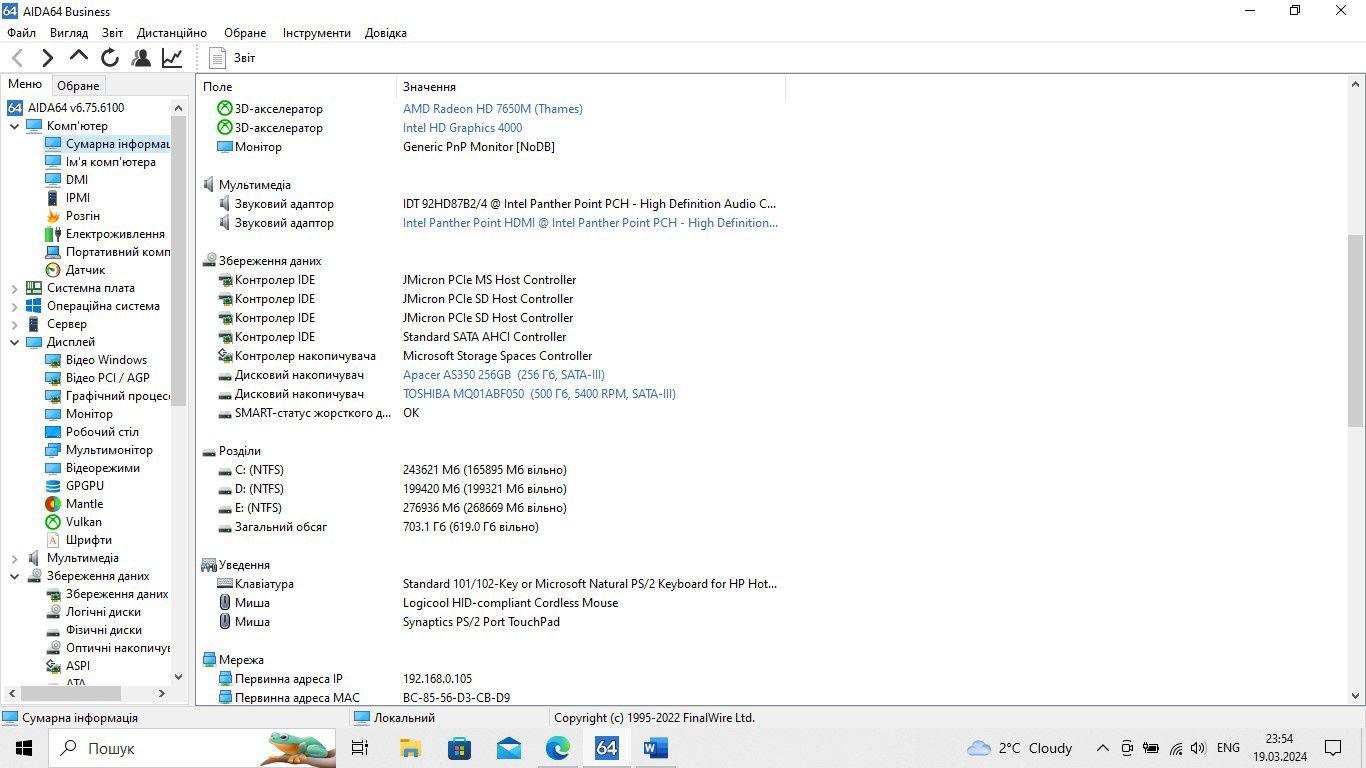Click the Поле column header
Viewport: 1366px width, 768px height.
click(297, 87)
